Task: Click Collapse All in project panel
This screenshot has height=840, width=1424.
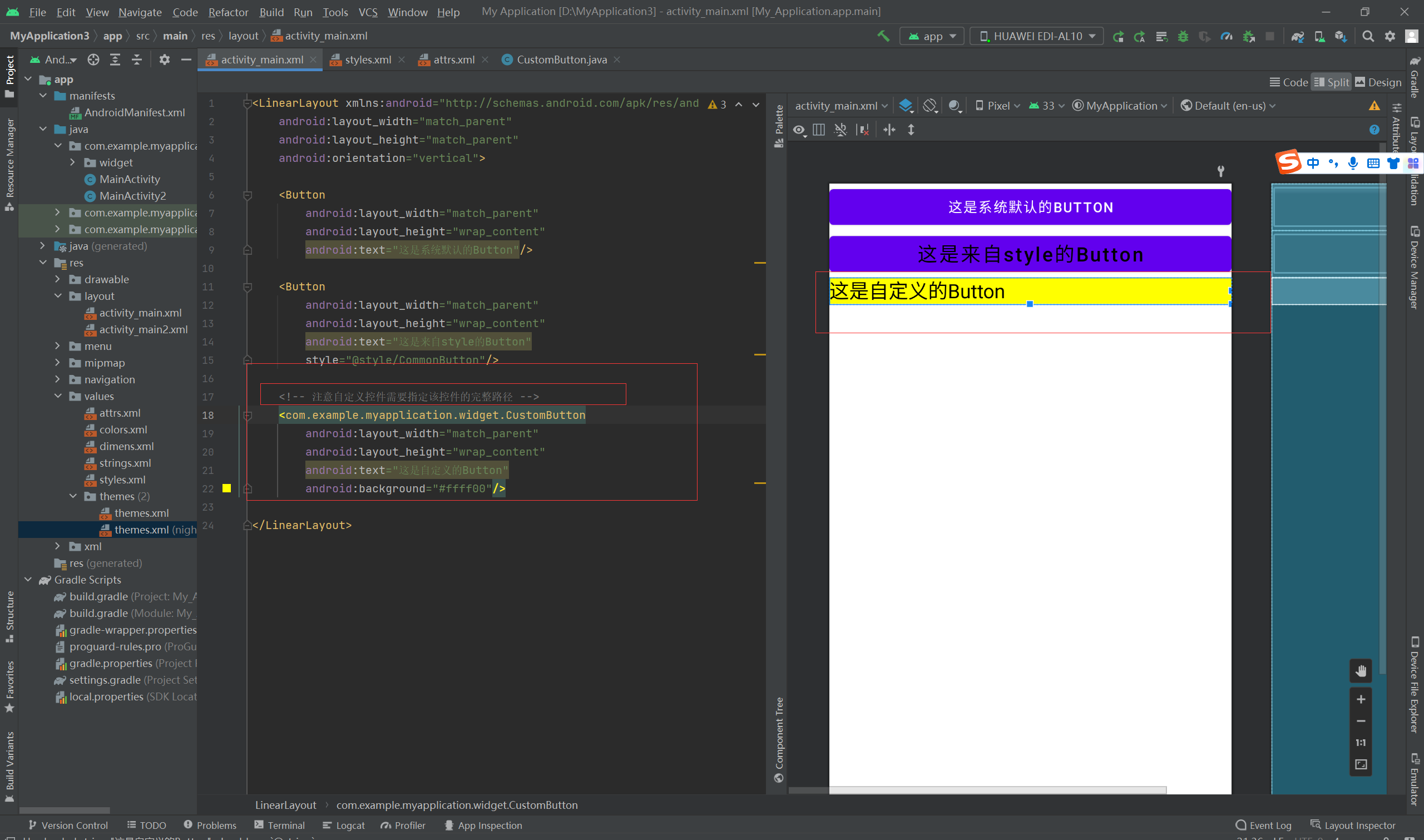Action: [137, 60]
